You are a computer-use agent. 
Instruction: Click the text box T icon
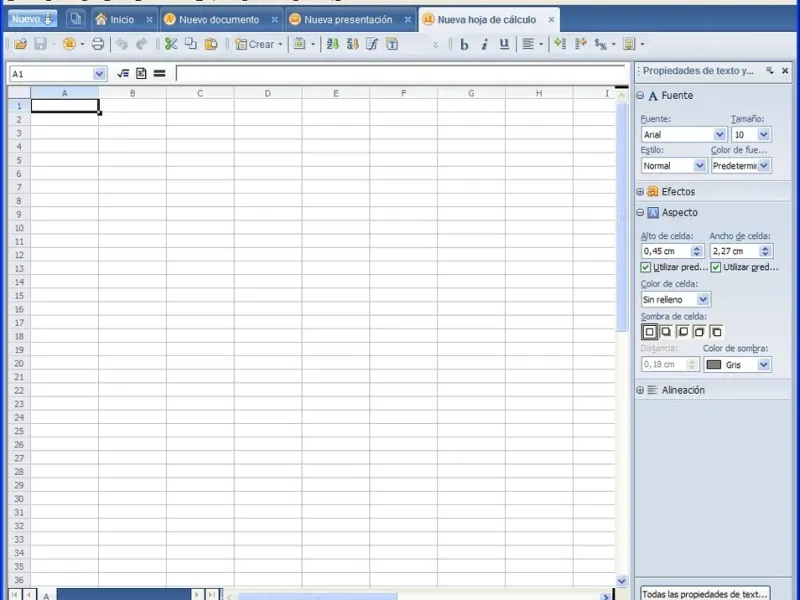click(392, 44)
